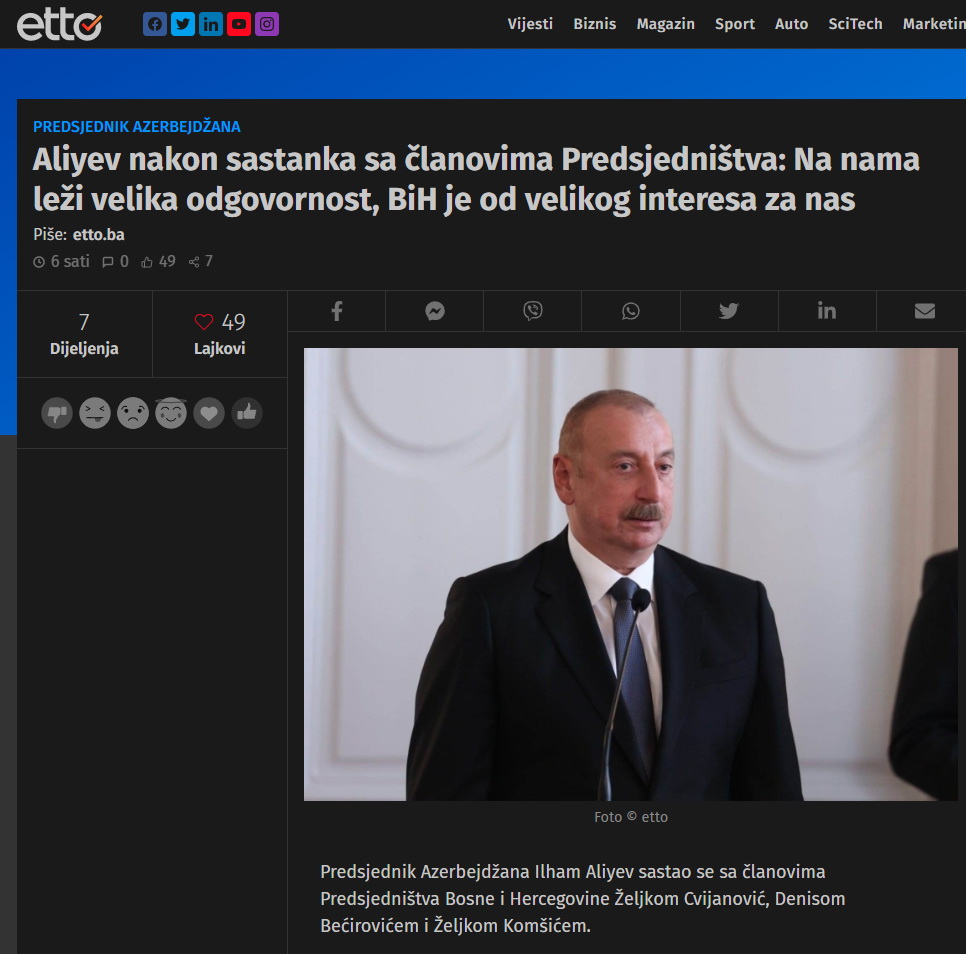Share article via Messenger icon

[x=435, y=311]
